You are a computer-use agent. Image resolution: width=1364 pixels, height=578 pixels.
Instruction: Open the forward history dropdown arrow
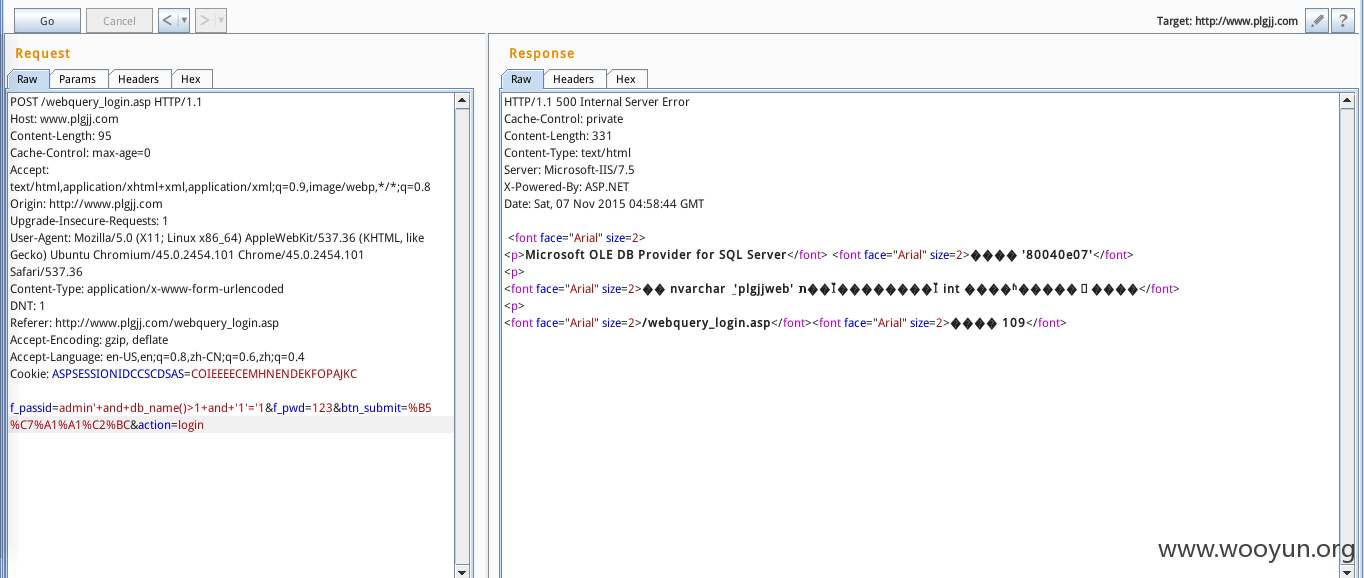click(x=221, y=20)
